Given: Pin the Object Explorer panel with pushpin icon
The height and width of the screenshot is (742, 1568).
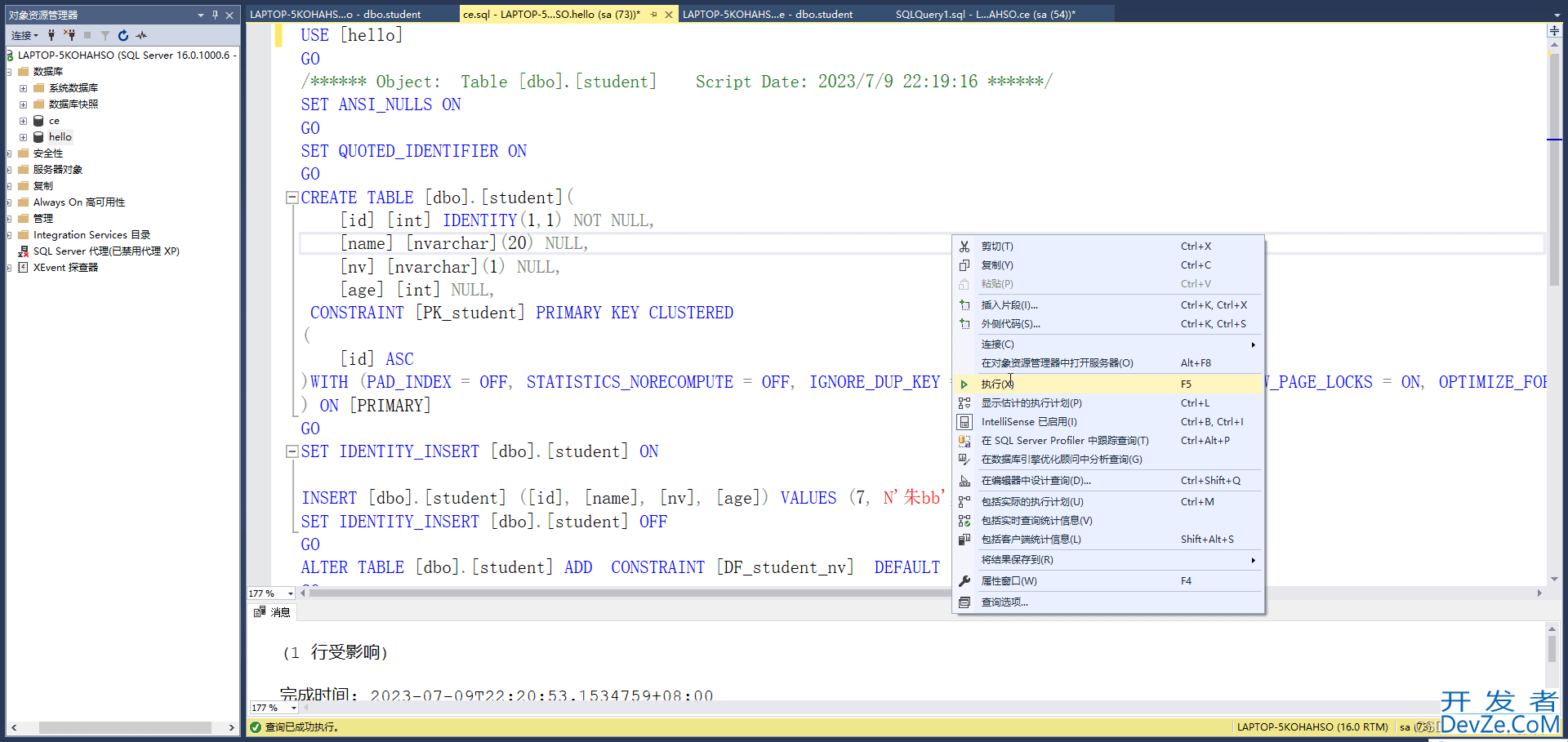Looking at the screenshot, I should pyautogui.click(x=216, y=15).
